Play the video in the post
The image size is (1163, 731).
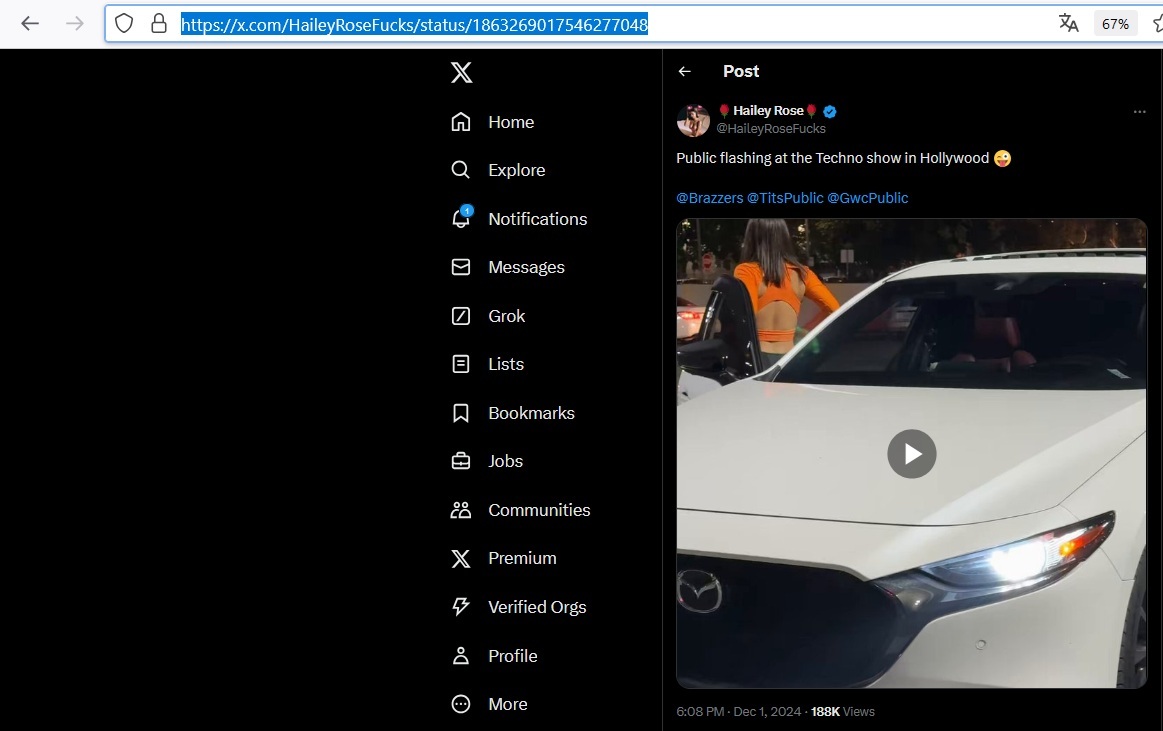912,454
